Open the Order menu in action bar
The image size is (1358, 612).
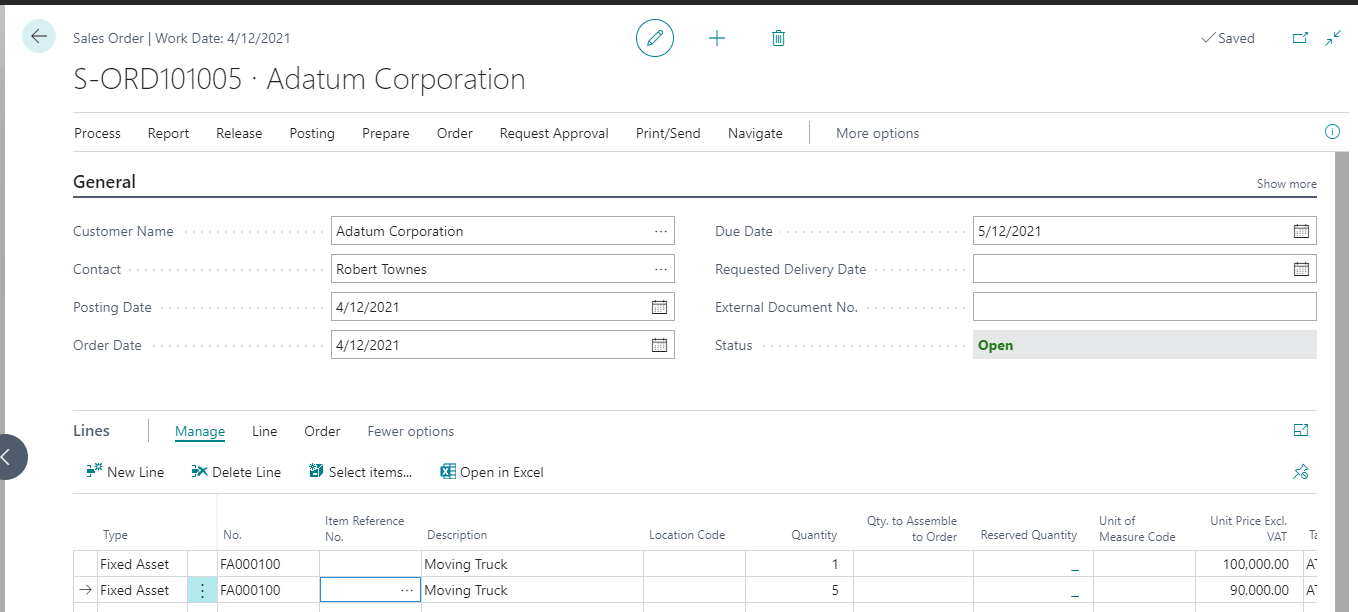coord(455,133)
